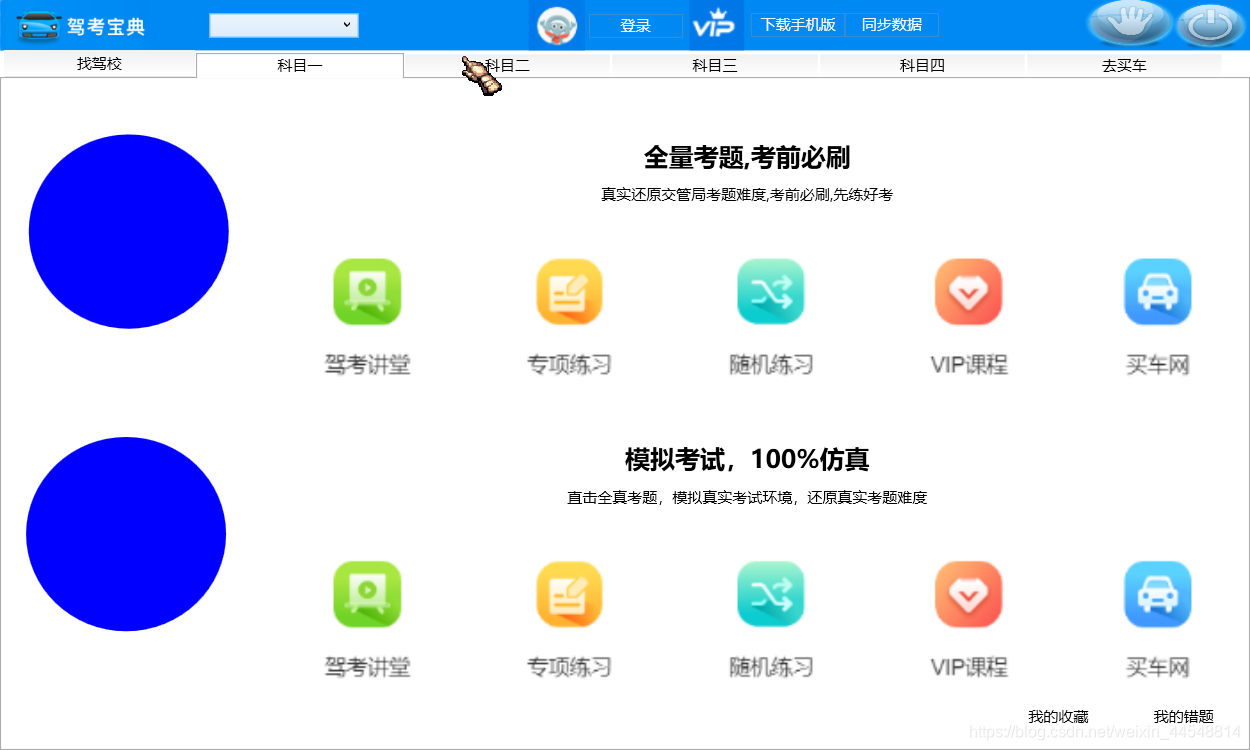The height and width of the screenshot is (750, 1250).
Task: Open 买车网 icon in the upper section
Action: (x=1158, y=292)
